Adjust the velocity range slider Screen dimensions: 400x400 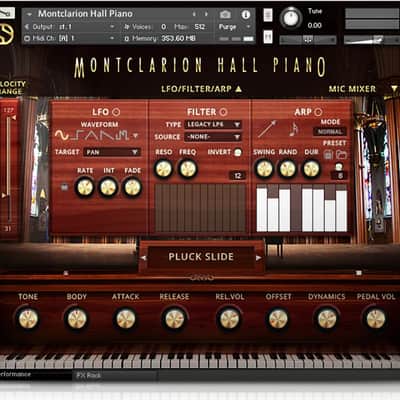pos(9,168)
